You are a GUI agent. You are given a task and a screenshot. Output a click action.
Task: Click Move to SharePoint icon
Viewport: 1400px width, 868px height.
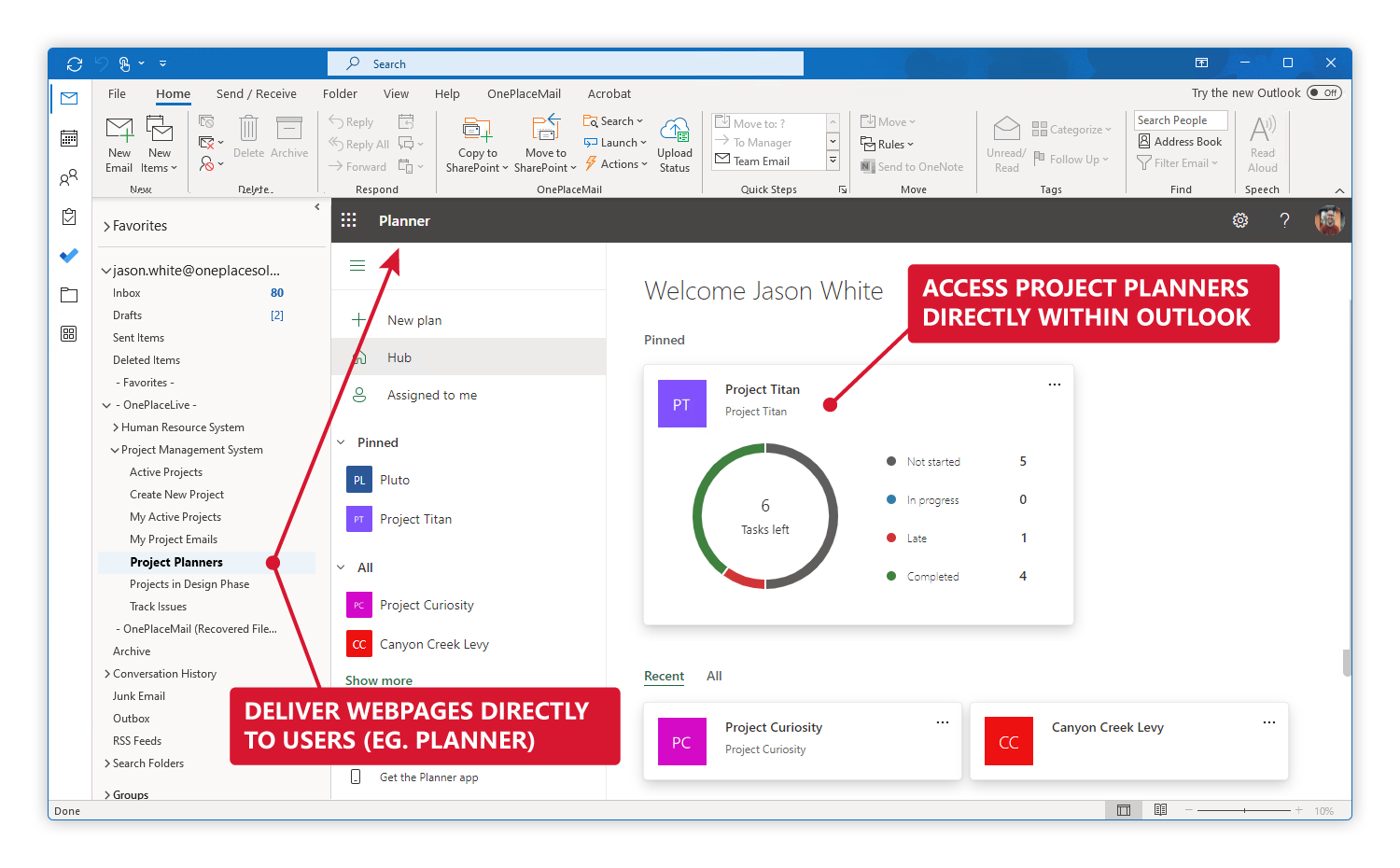[546, 128]
